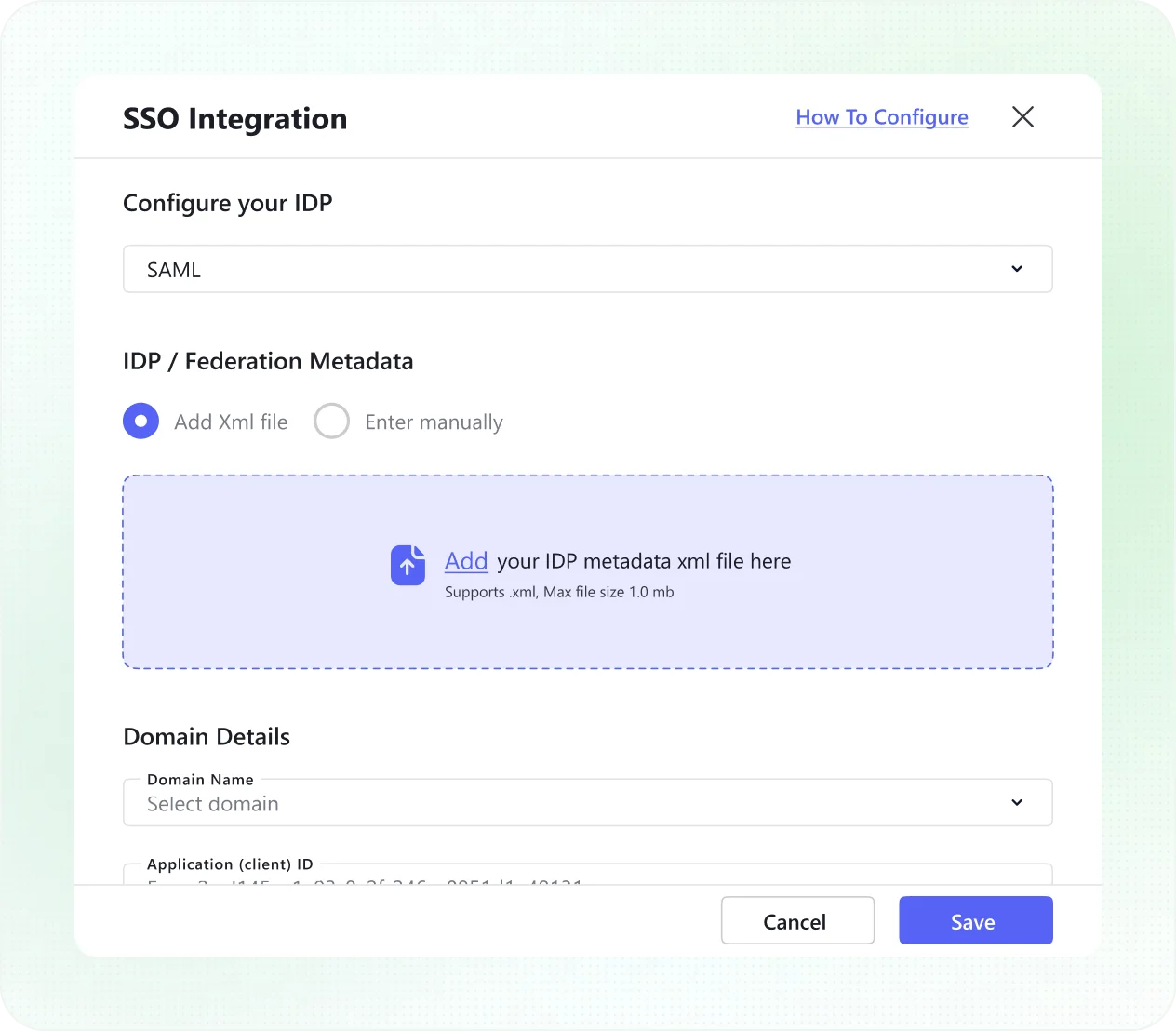Click the 'Add Xml file' option label text

[231, 422]
